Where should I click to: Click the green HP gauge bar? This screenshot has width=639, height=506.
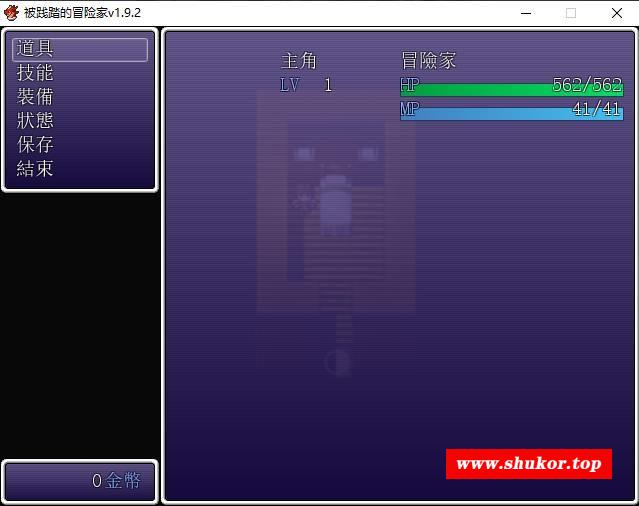512,90
